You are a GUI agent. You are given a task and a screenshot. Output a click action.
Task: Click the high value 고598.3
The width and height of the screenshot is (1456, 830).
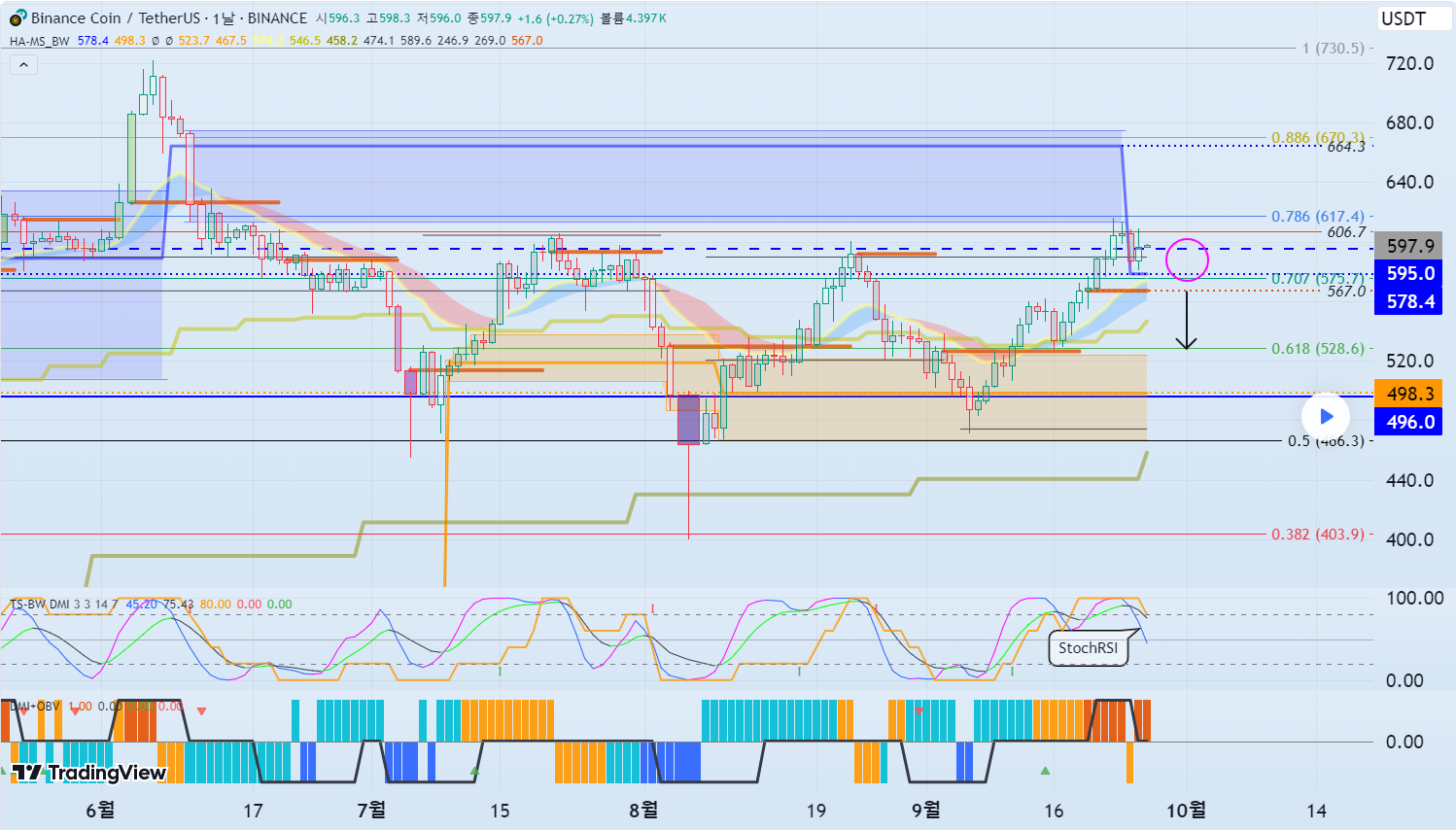(388, 18)
